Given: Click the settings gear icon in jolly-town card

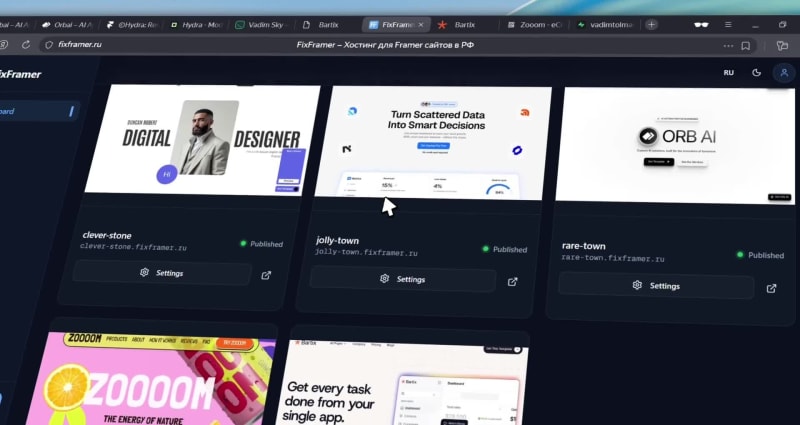Looking at the screenshot, I should 384,279.
